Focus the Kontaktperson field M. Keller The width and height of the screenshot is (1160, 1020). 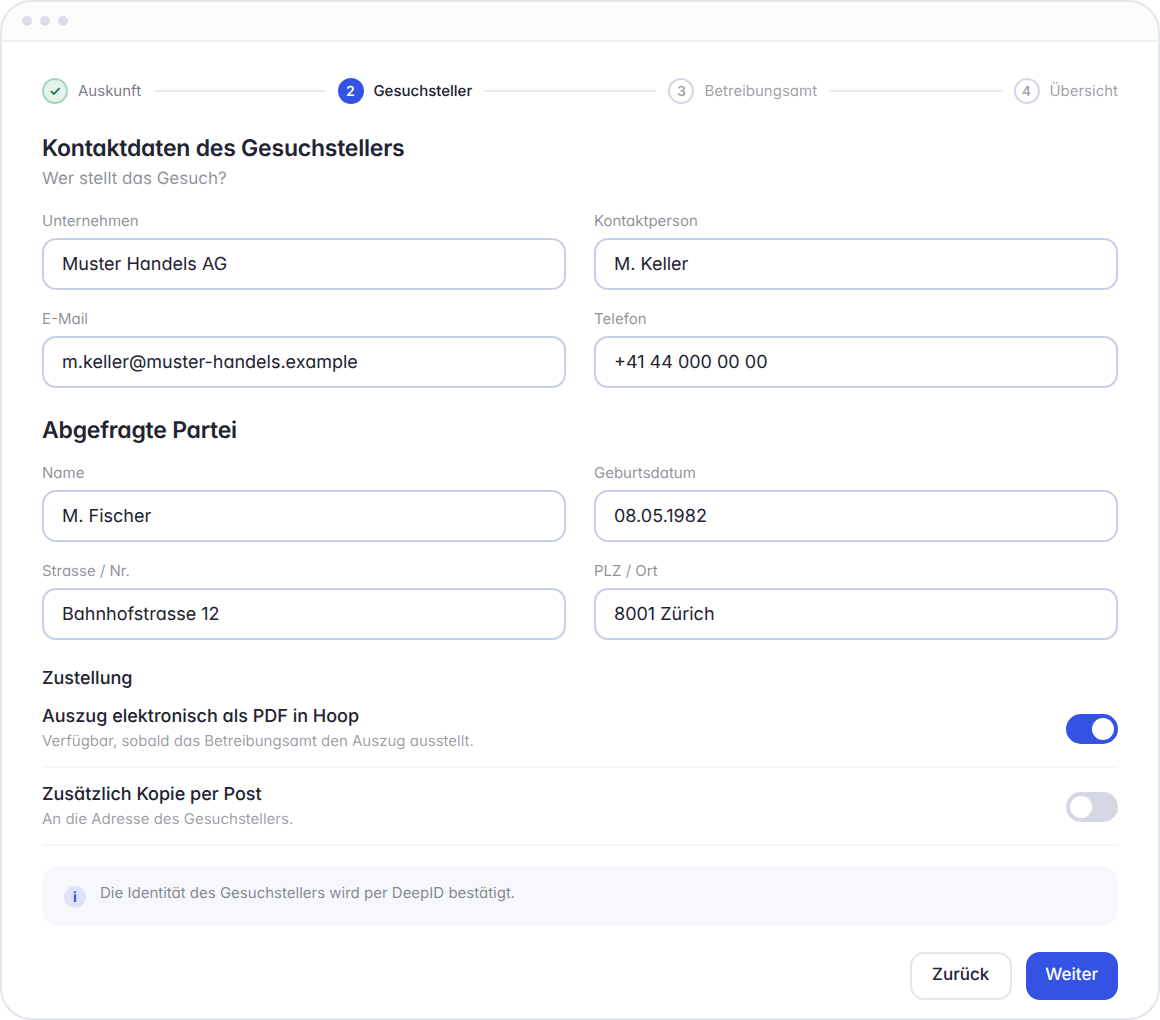[856, 264]
